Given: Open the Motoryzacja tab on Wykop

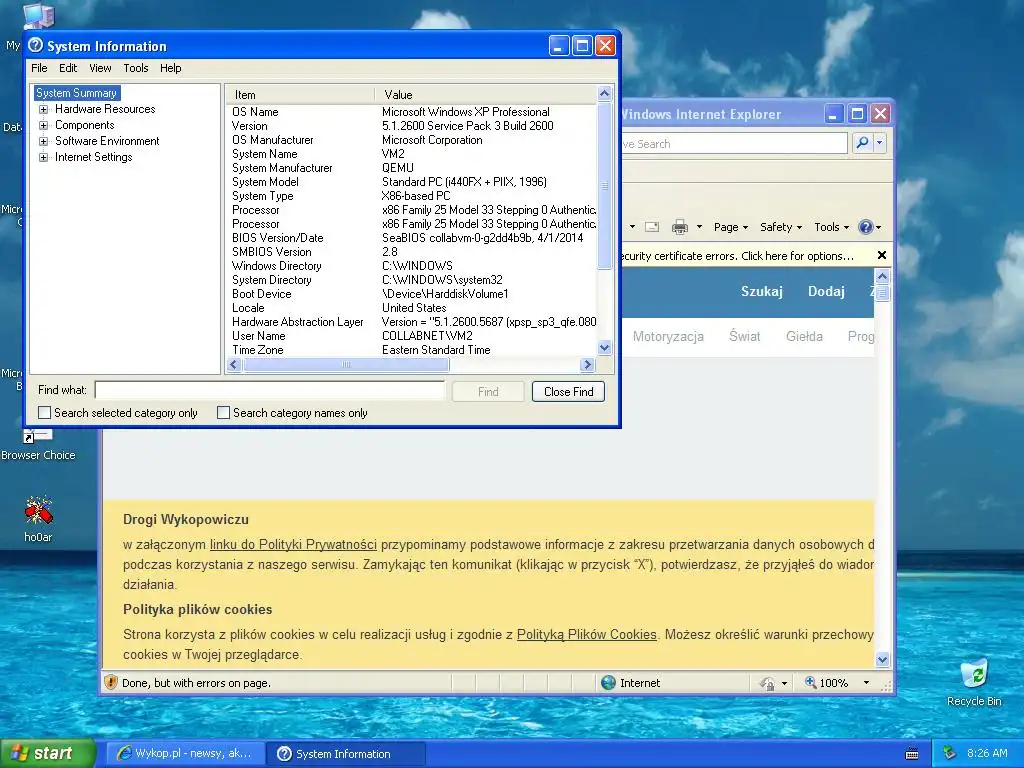Looking at the screenshot, I should [668, 336].
